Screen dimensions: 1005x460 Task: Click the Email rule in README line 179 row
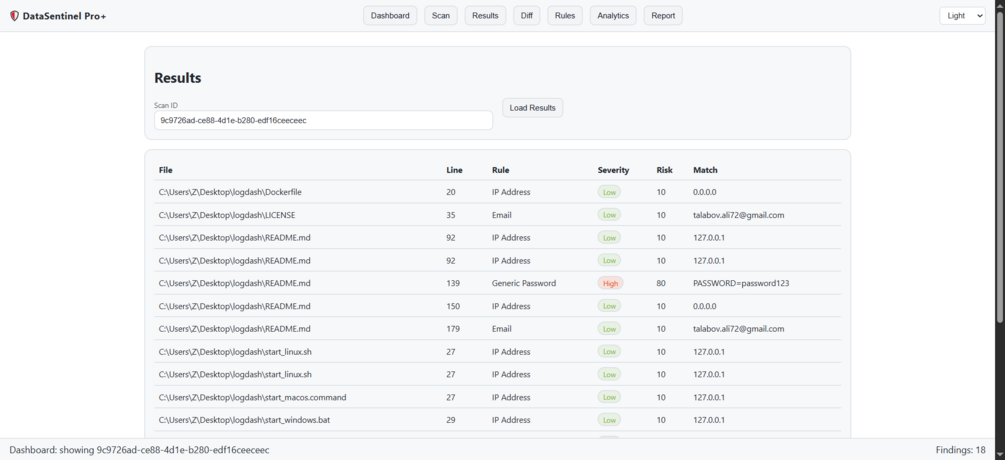tap(501, 329)
